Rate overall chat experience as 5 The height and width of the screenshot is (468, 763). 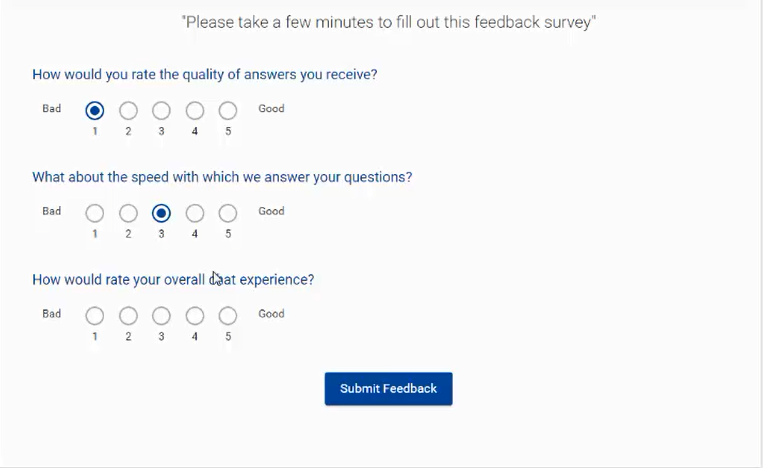click(228, 316)
